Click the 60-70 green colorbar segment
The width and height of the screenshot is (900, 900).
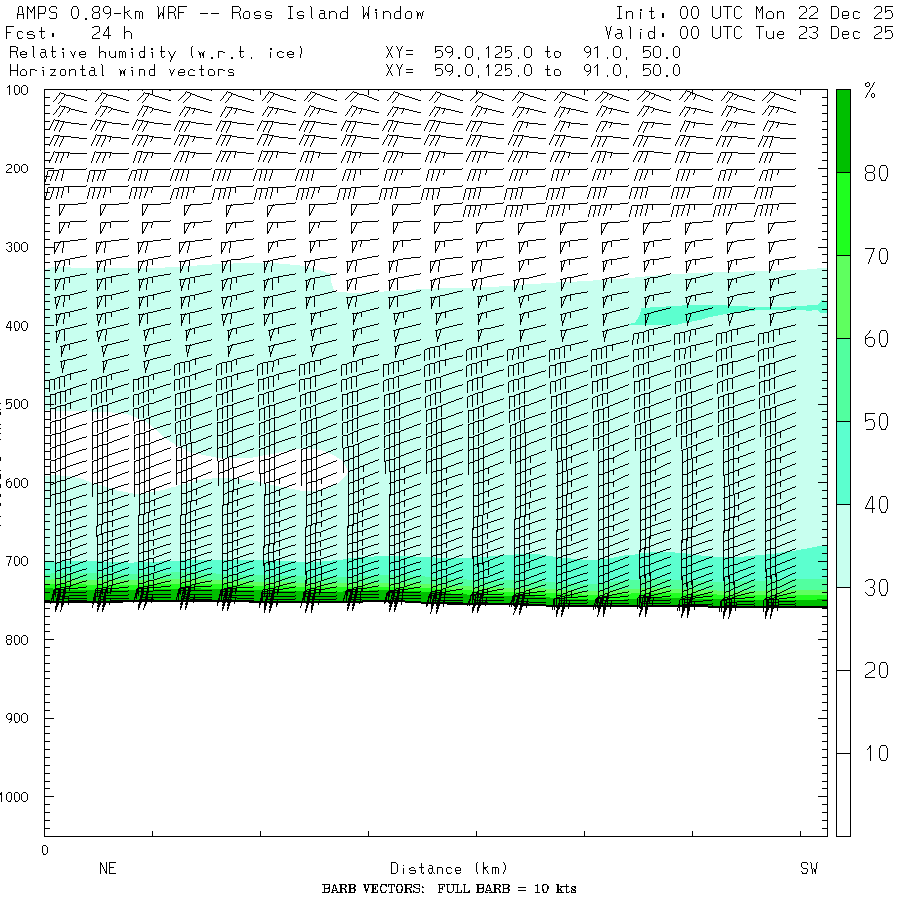coord(843,297)
